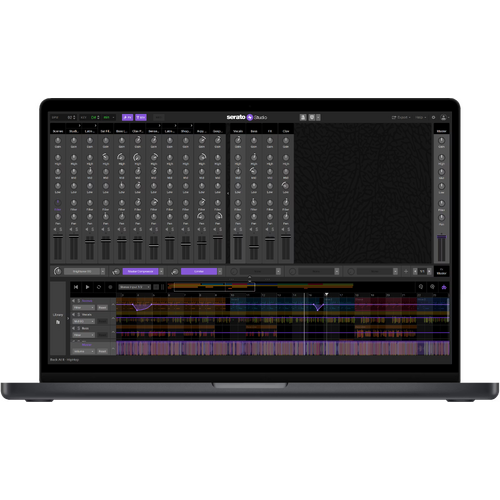500x500 pixels.
Task: Click the Limiter effect button
Action: (x=199, y=271)
